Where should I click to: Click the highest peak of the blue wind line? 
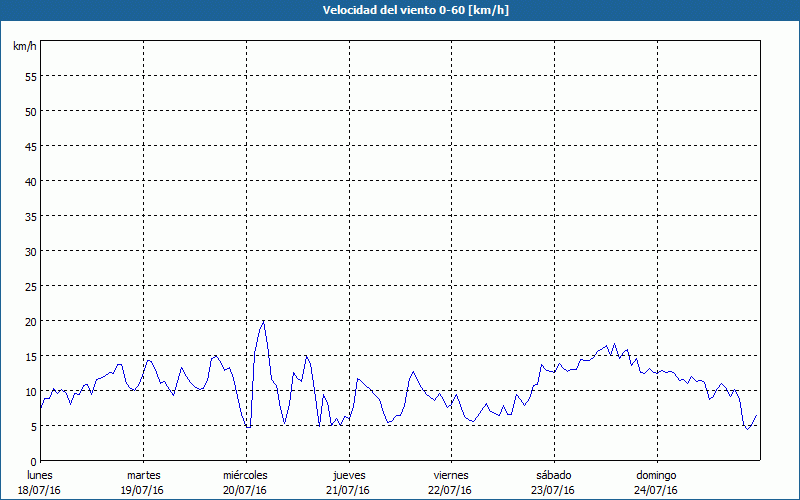click(263, 322)
